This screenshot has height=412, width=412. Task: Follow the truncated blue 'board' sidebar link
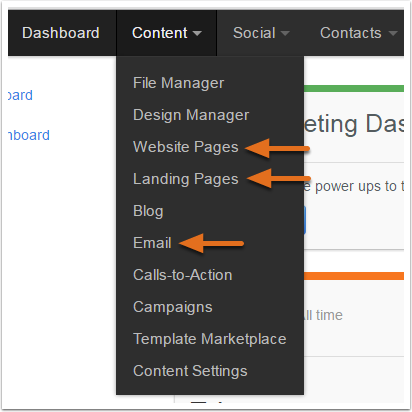click(x=29, y=135)
